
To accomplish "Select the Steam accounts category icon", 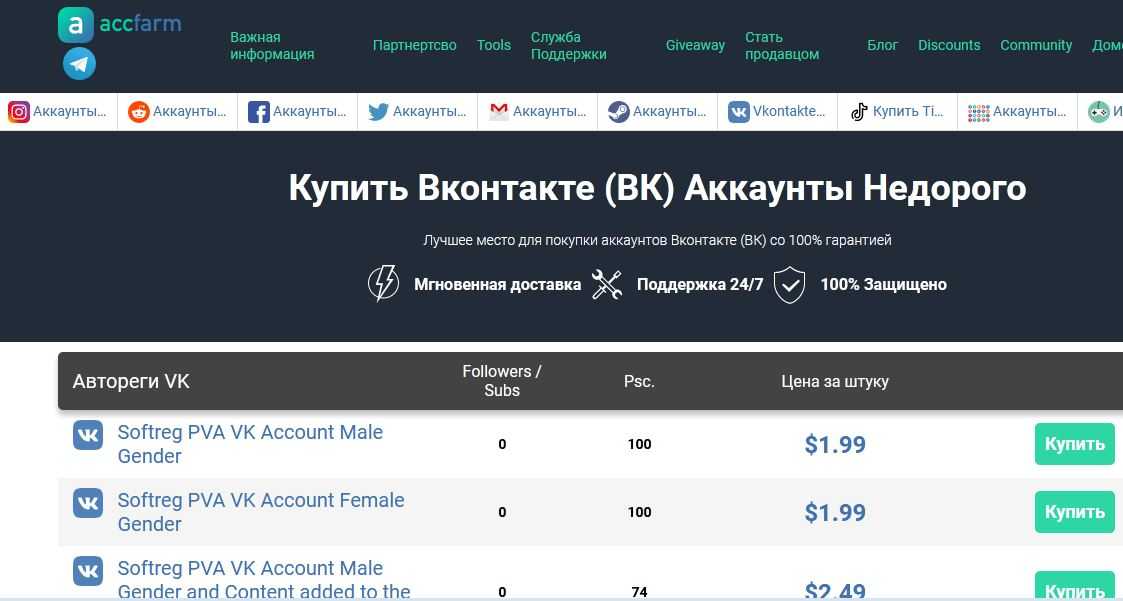I will [x=619, y=112].
